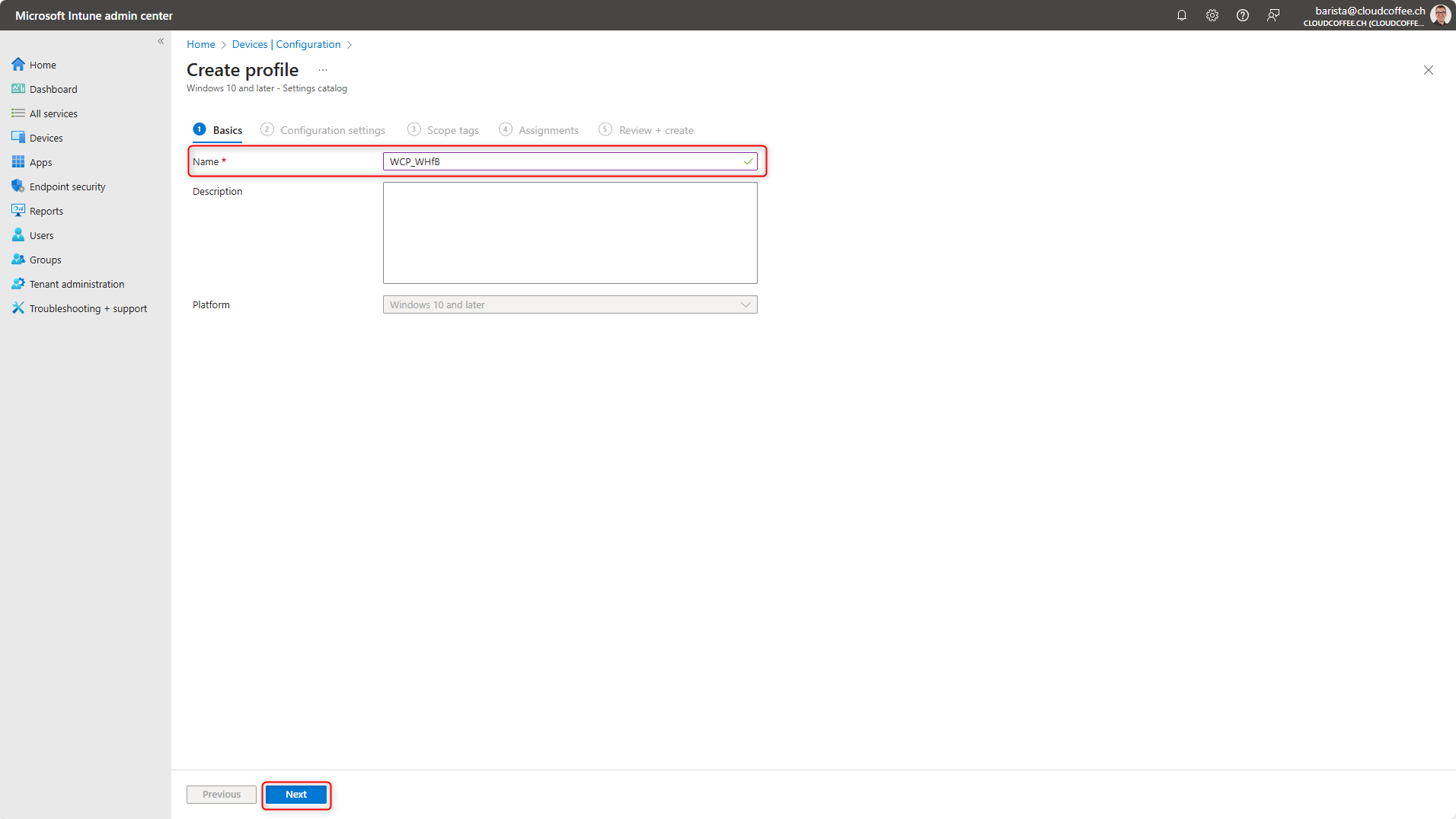Viewport: 1456px width, 819px height.
Task: Open the portal settings gear
Action: tap(1212, 15)
